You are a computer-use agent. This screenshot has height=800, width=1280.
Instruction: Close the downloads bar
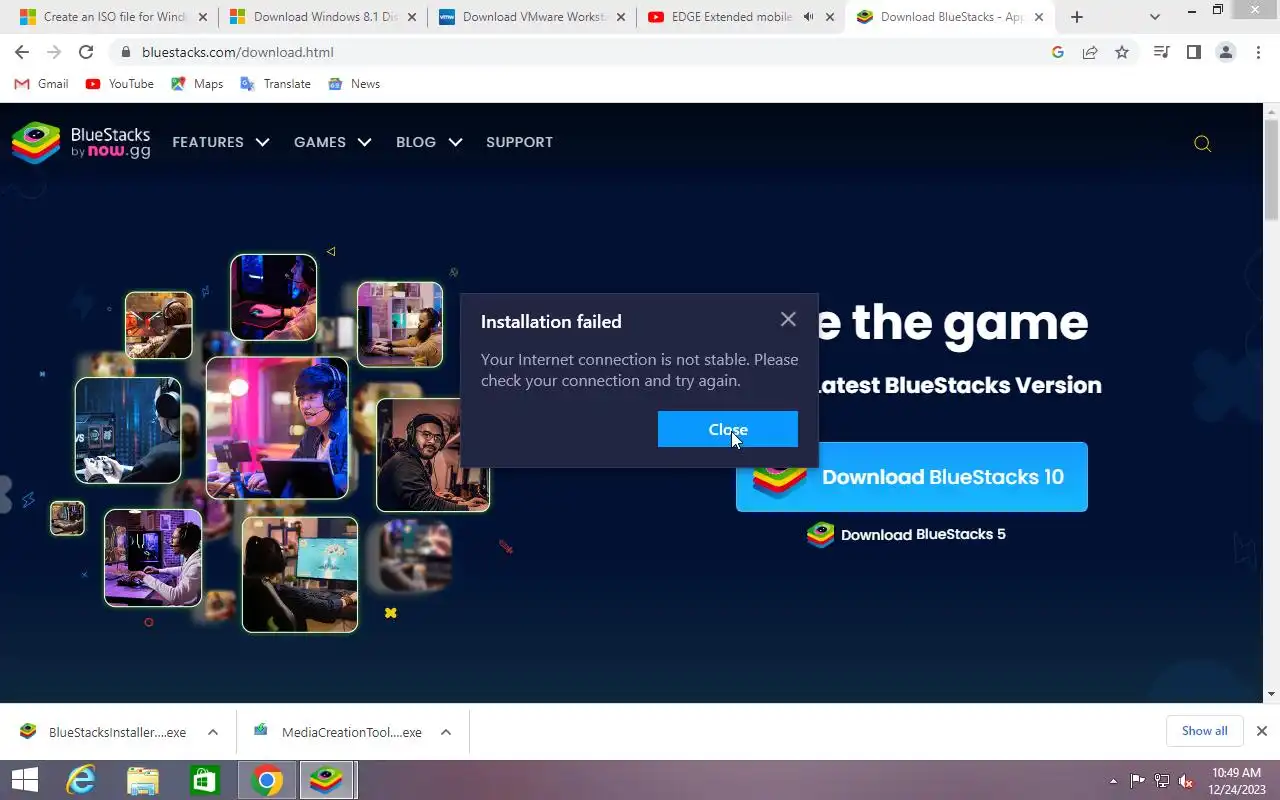[1262, 731]
